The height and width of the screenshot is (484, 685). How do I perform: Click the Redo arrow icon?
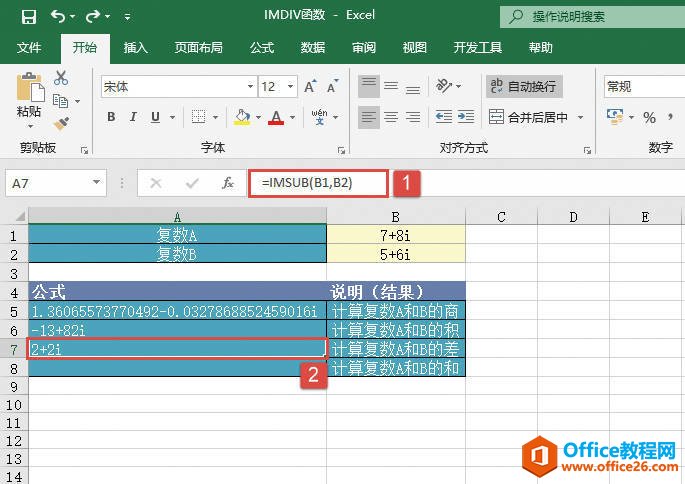[93, 17]
